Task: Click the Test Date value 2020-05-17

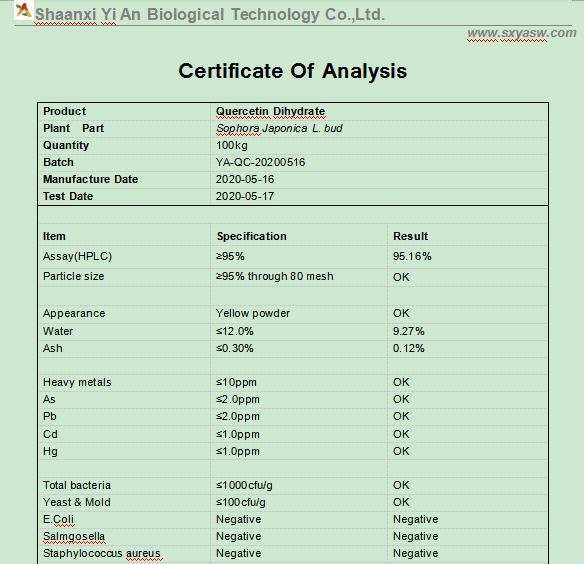Action: tap(245, 196)
